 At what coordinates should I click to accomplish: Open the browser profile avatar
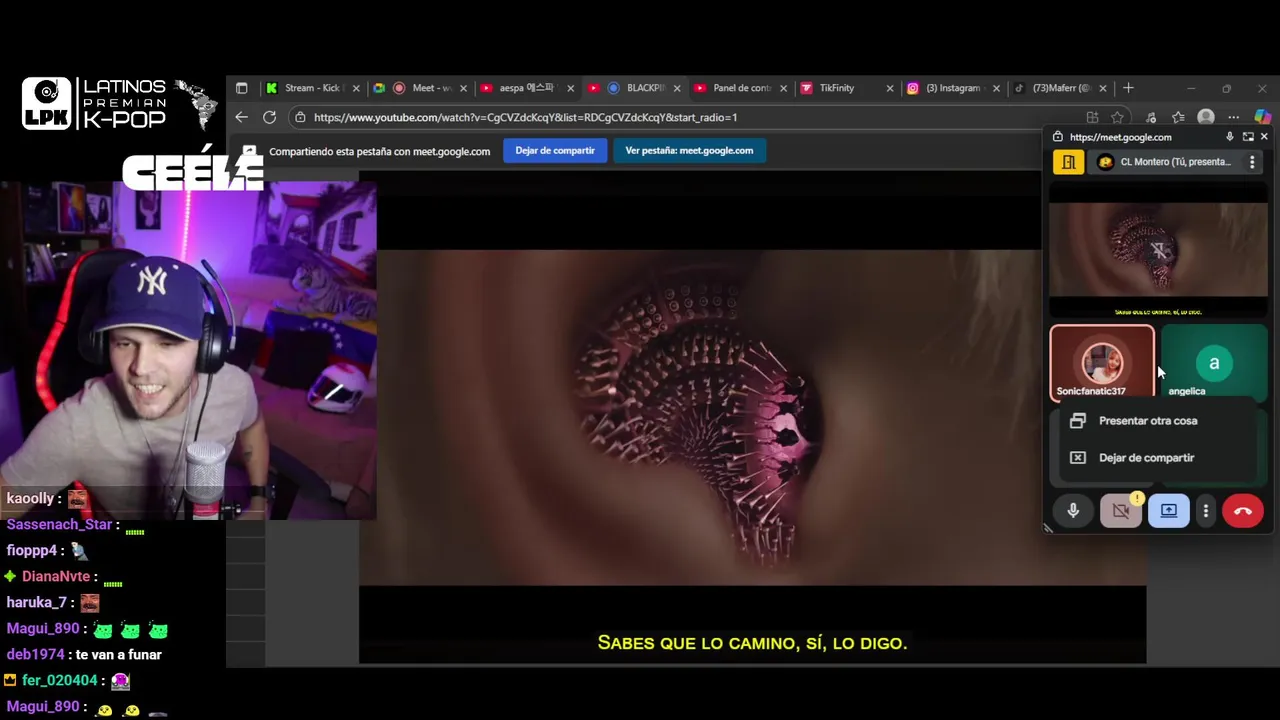click(x=1206, y=117)
